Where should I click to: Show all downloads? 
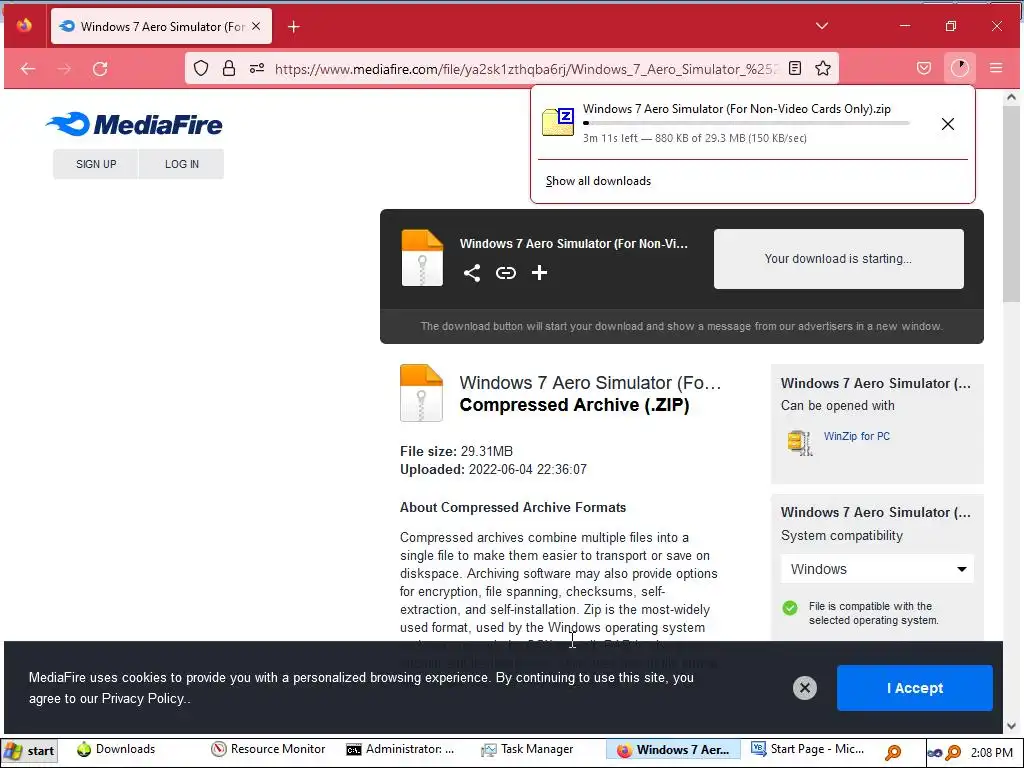(598, 181)
